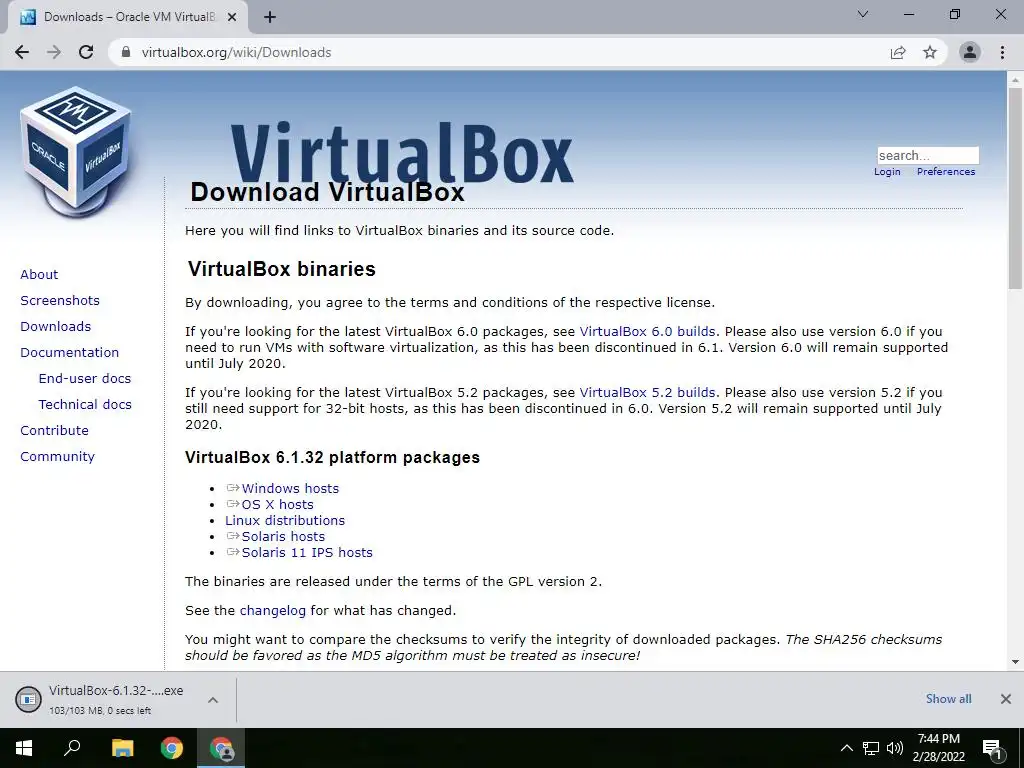Open the Downloads sidebar link
The width and height of the screenshot is (1024, 768).
tap(56, 327)
